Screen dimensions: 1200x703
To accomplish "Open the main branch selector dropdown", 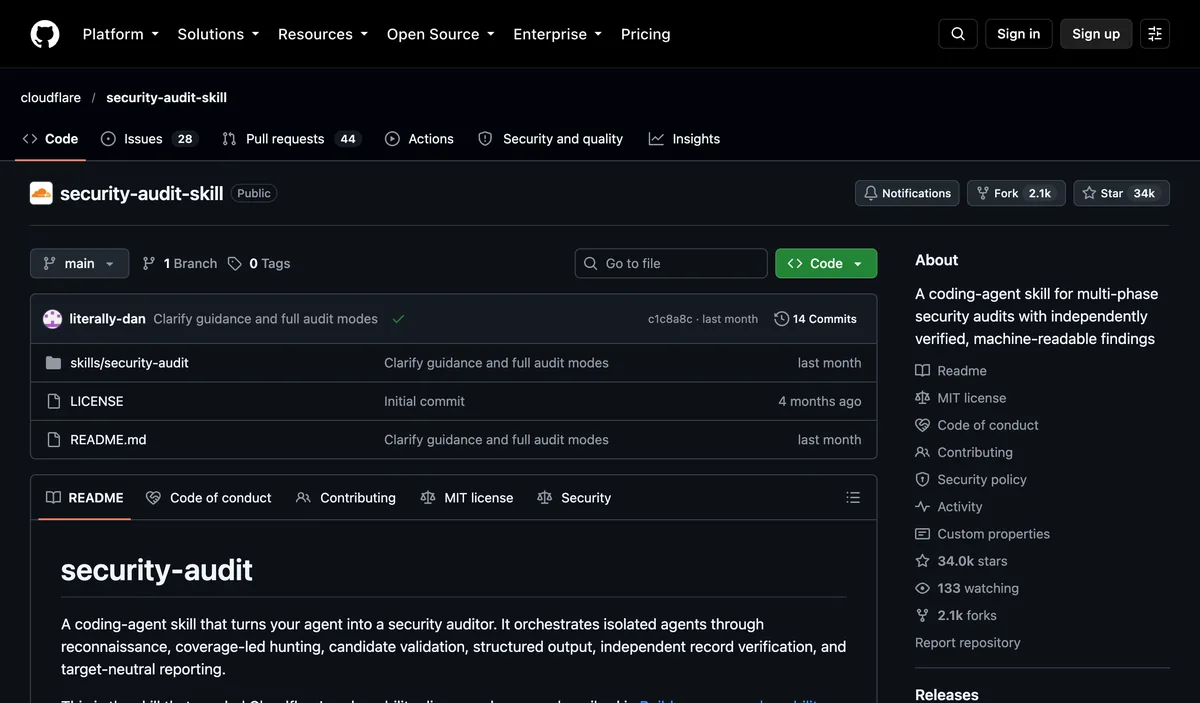I will pyautogui.click(x=80, y=264).
